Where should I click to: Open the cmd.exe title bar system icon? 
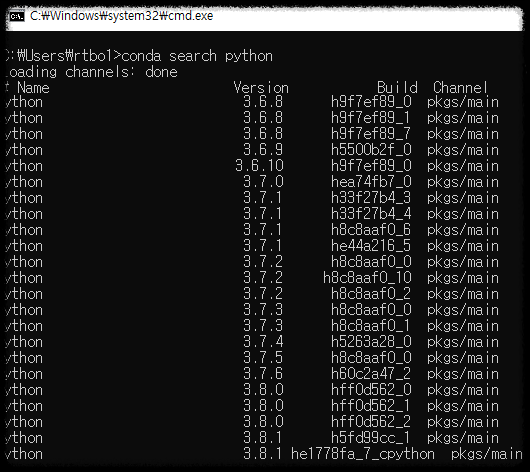[17, 16]
